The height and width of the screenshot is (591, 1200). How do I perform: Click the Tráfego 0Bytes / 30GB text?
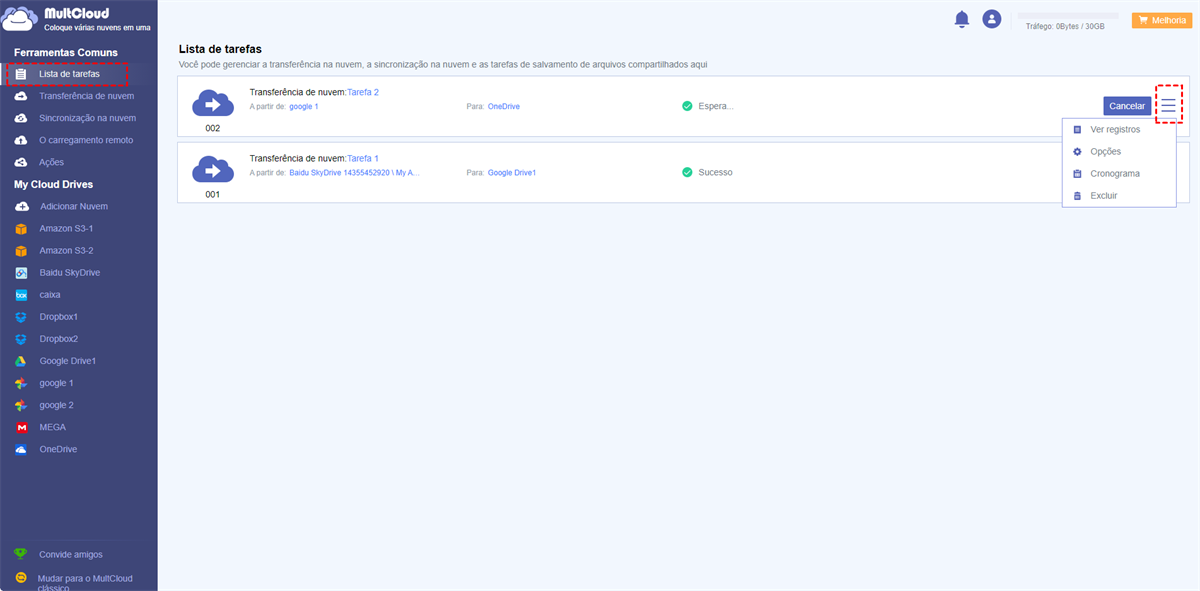pos(1065,27)
